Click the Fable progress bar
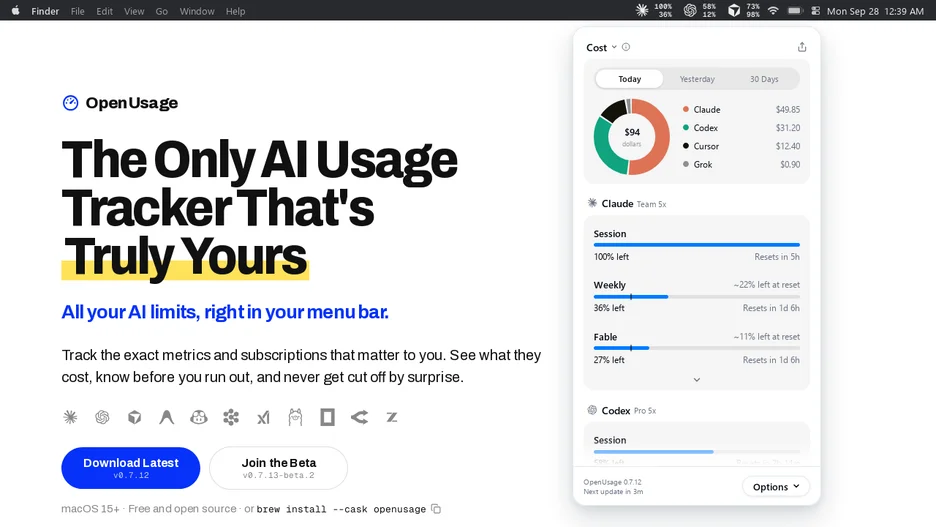 click(697, 348)
